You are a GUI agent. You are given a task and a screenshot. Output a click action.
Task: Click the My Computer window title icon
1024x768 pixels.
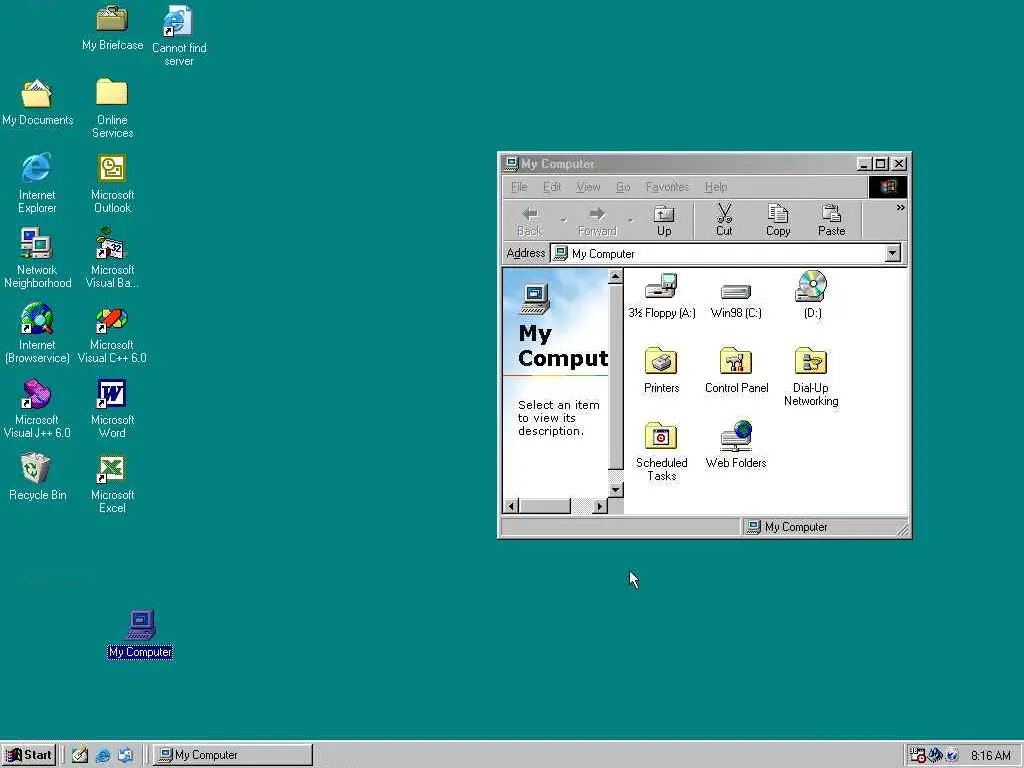(x=511, y=163)
